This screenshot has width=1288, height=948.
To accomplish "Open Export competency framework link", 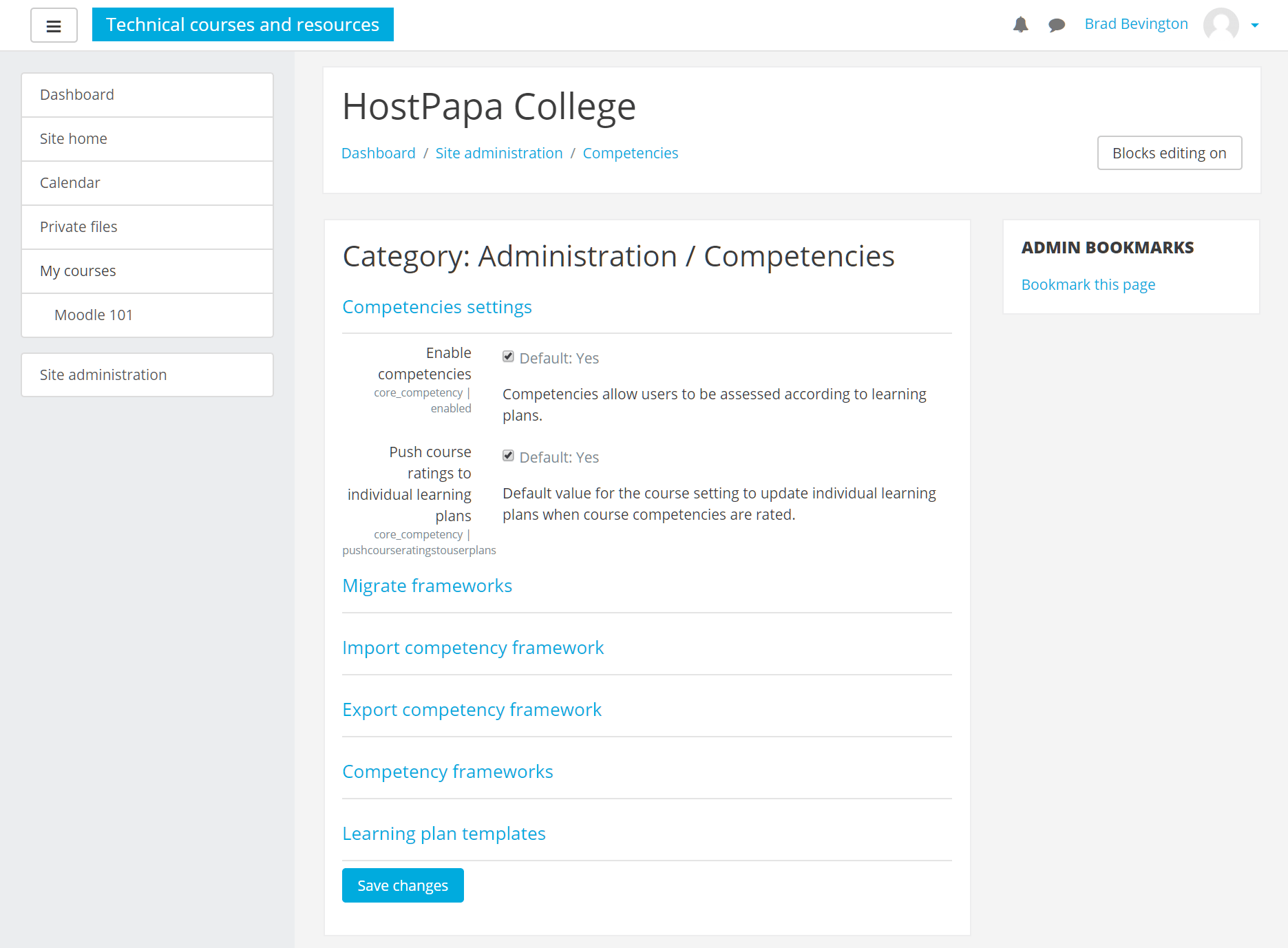I will tap(472, 710).
